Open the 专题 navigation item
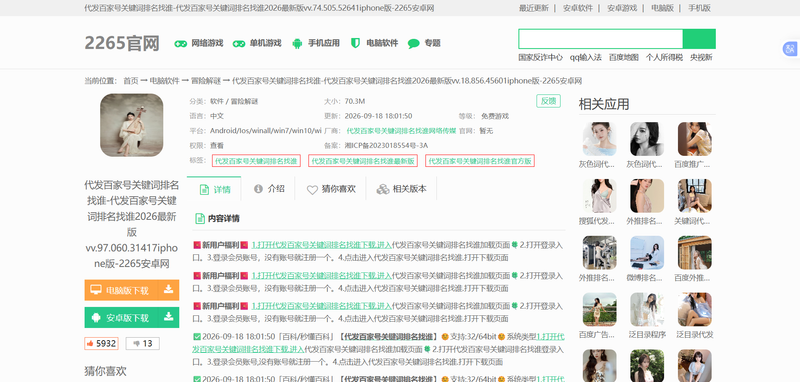This screenshot has height=382, width=800. (x=432, y=43)
